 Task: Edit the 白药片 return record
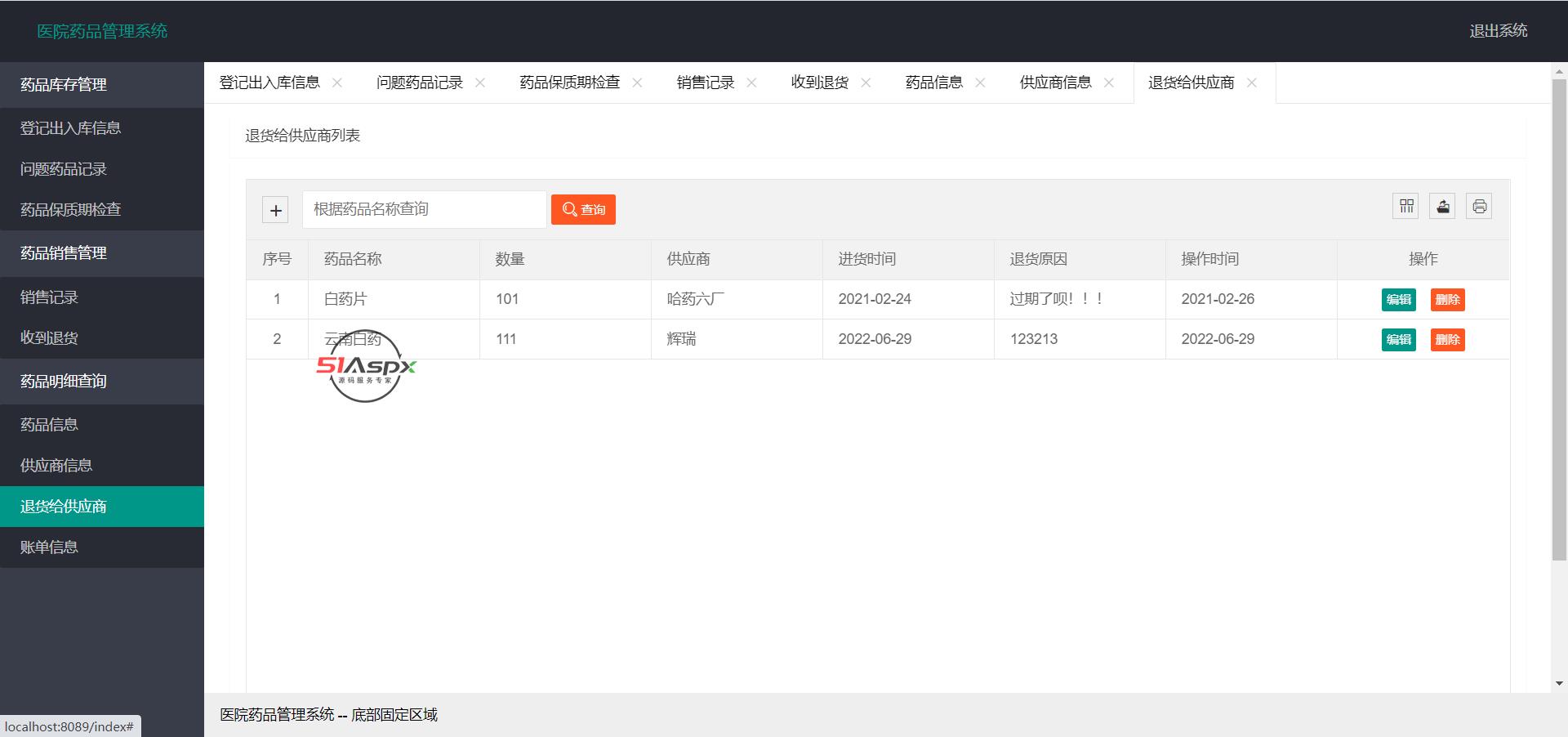click(1398, 299)
